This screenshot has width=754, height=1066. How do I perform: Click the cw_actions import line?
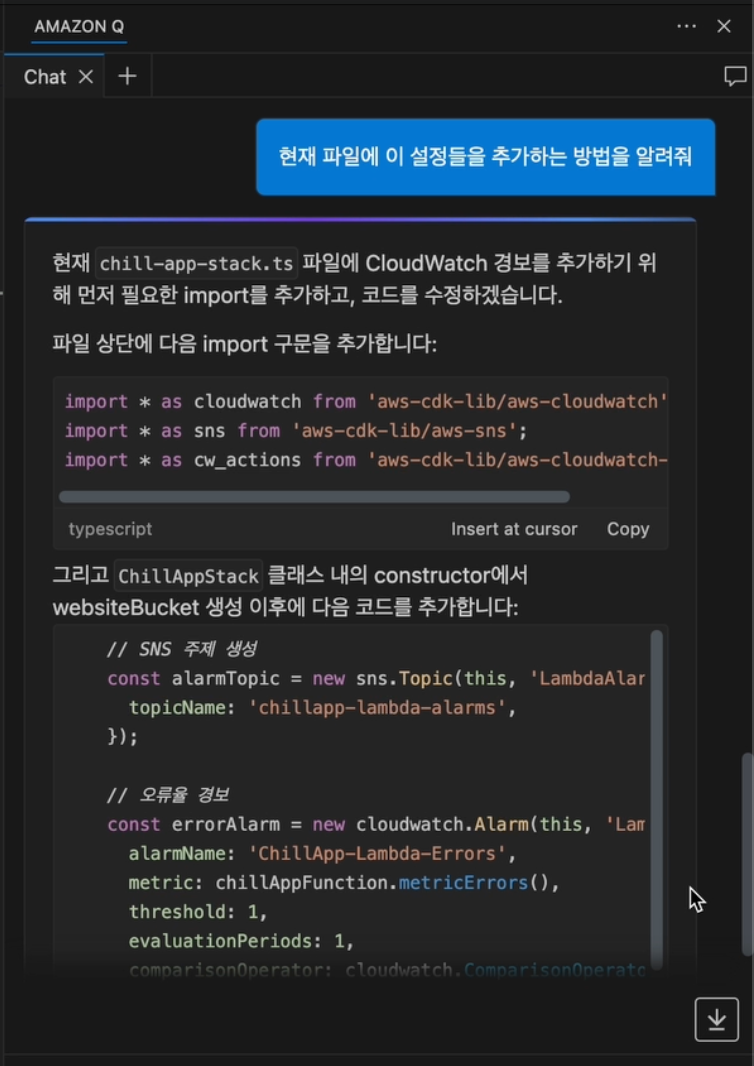366,460
